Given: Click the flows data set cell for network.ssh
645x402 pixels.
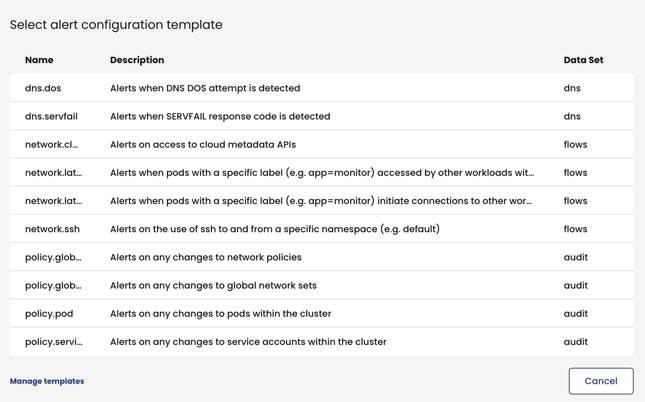Looking at the screenshot, I should pyautogui.click(x=575, y=229).
